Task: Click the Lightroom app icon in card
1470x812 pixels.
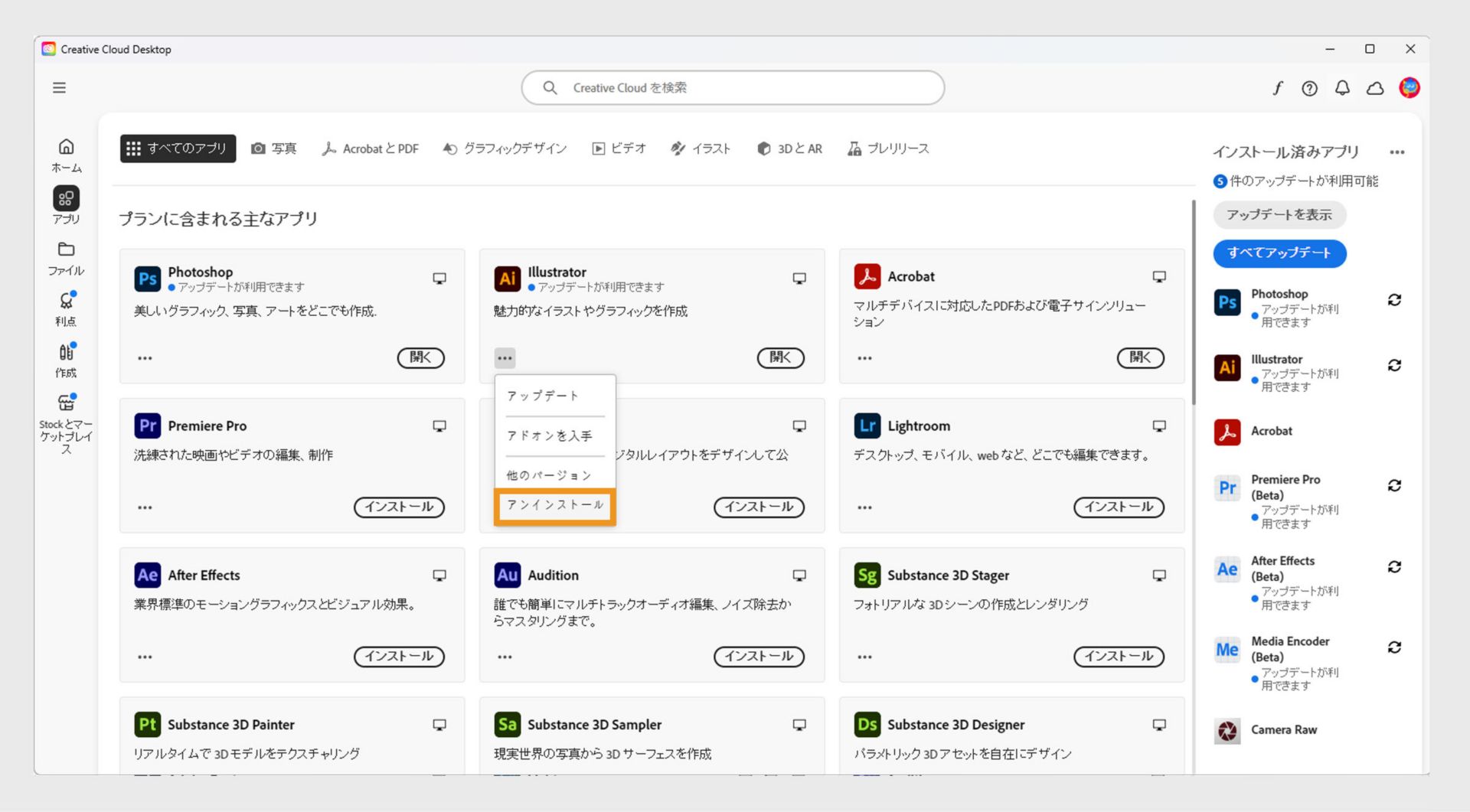Action: (867, 426)
